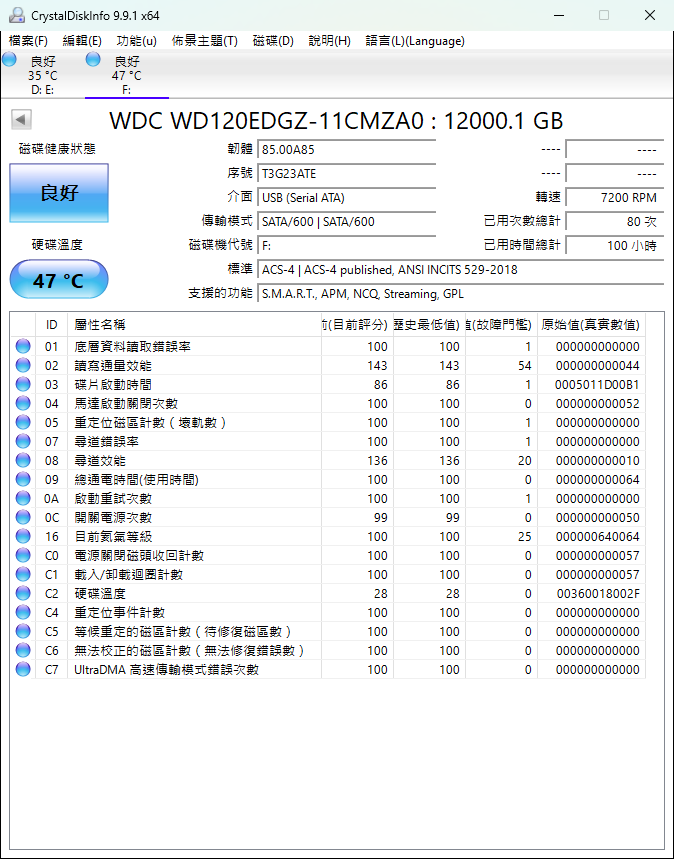Image resolution: width=674 pixels, height=859 pixels.
Task: Select the 讀寫通量效能 row
Action: click(x=328, y=365)
